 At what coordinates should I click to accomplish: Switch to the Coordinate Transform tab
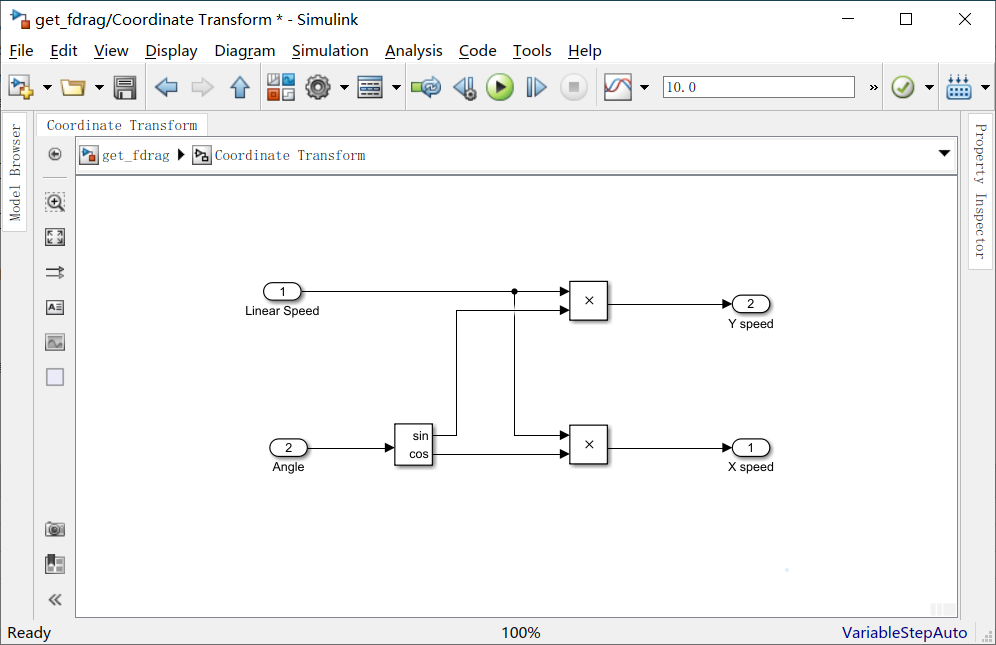[122, 125]
